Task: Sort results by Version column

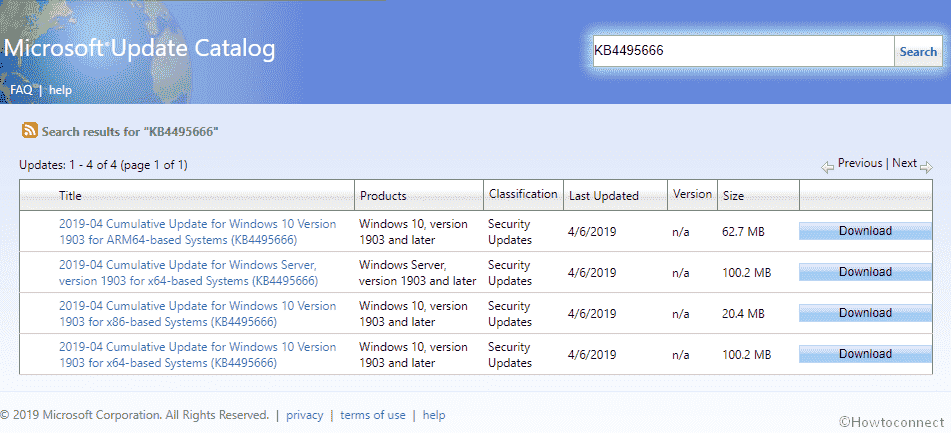Action: click(692, 194)
